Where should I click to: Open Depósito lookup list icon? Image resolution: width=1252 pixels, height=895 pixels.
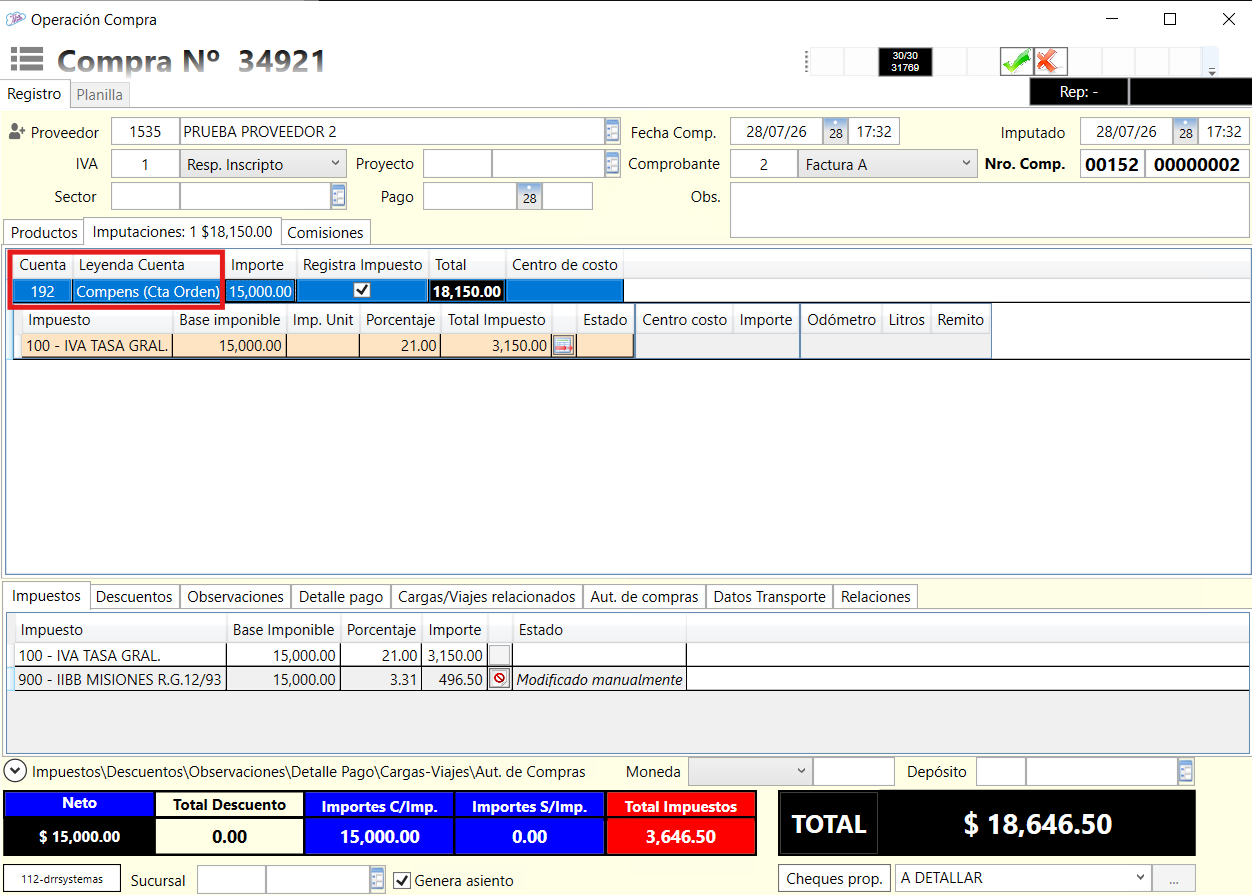(x=1186, y=772)
